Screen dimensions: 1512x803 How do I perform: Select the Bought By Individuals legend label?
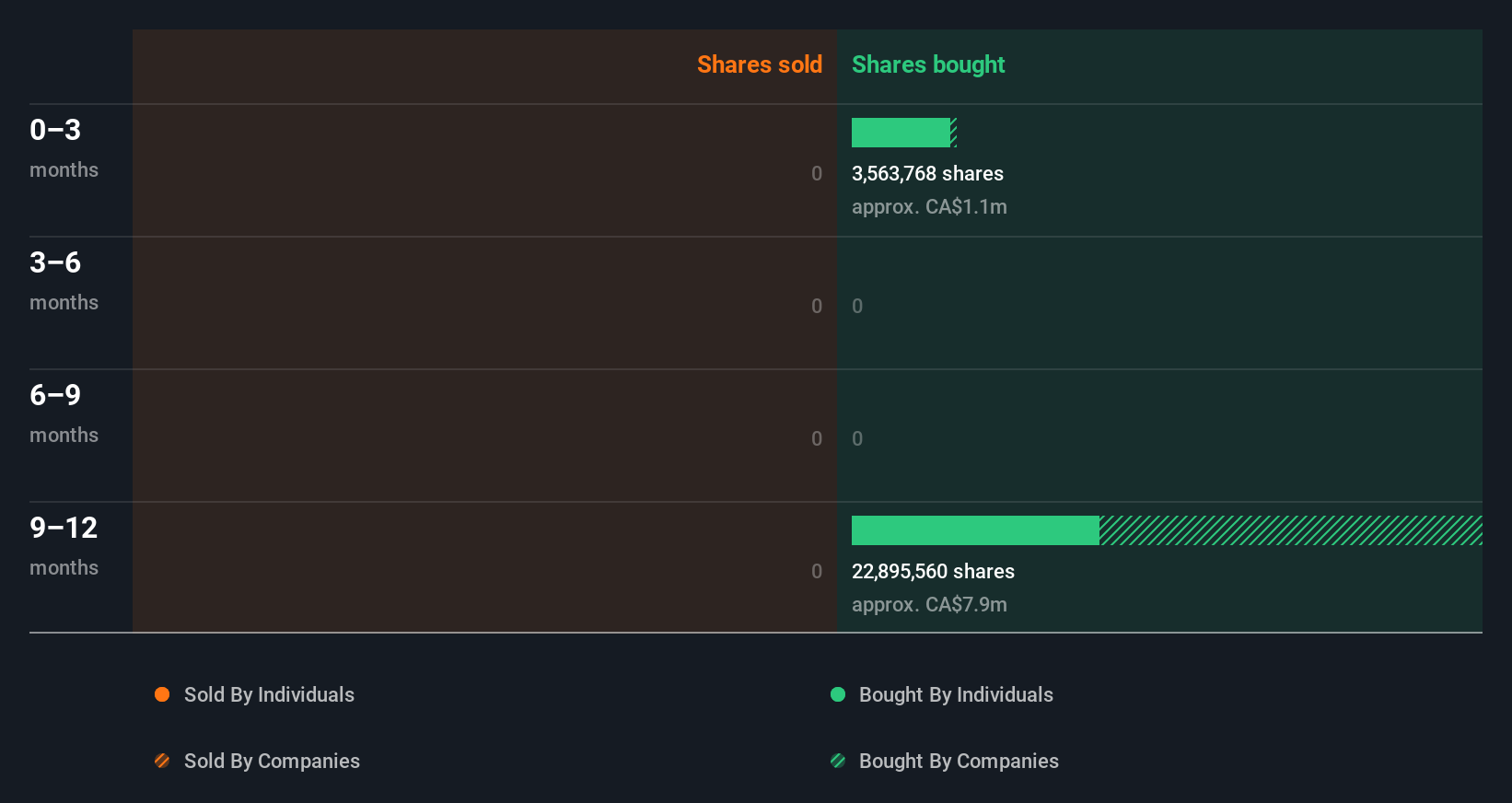pos(956,695)
